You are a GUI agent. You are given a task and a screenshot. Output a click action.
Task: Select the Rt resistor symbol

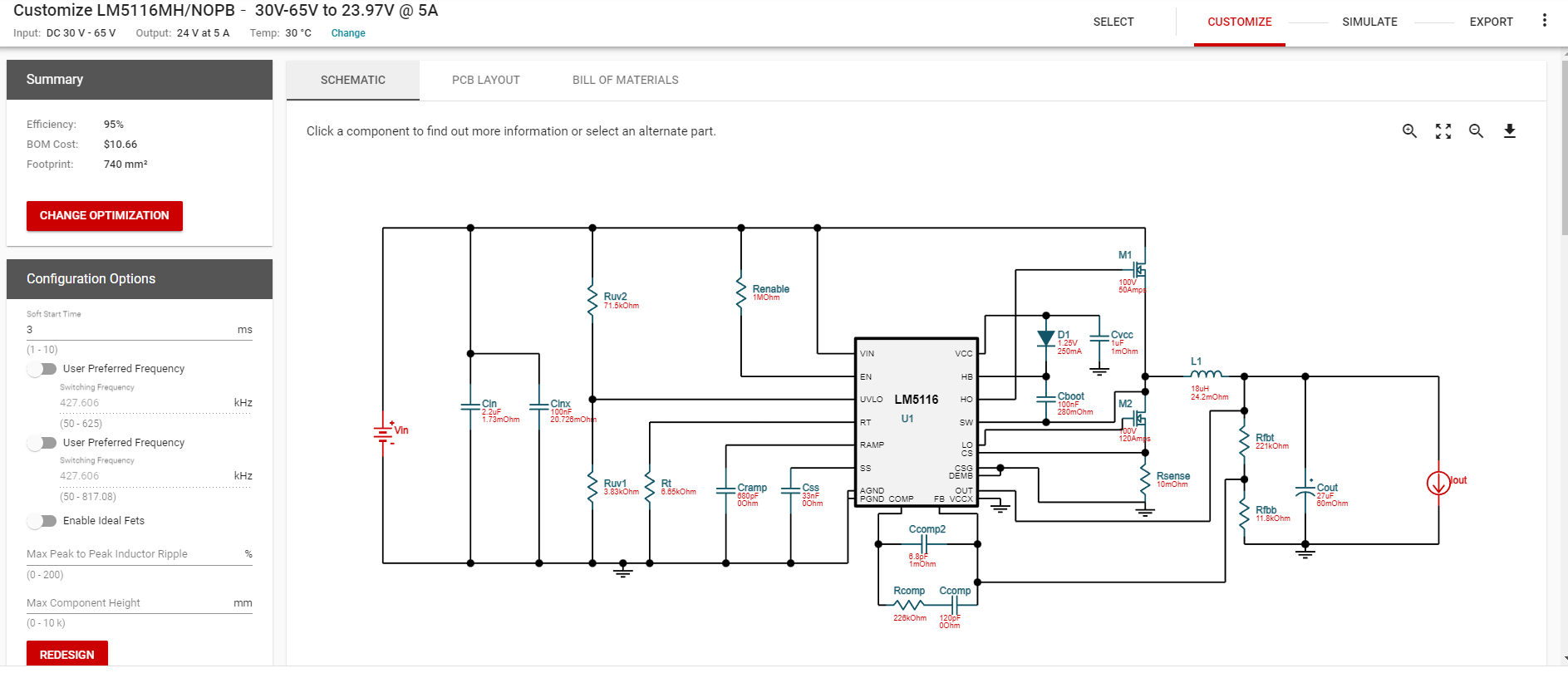point(650,486)
